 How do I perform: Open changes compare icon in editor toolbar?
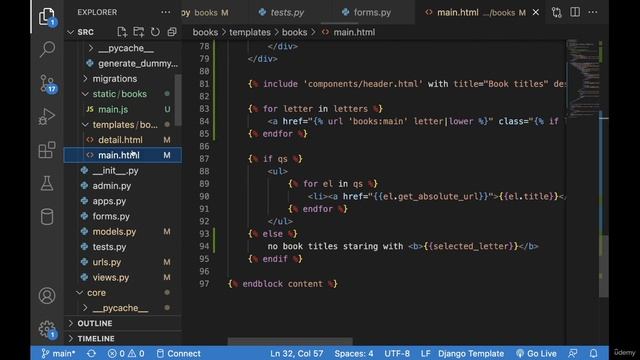(x=557, y=12)
